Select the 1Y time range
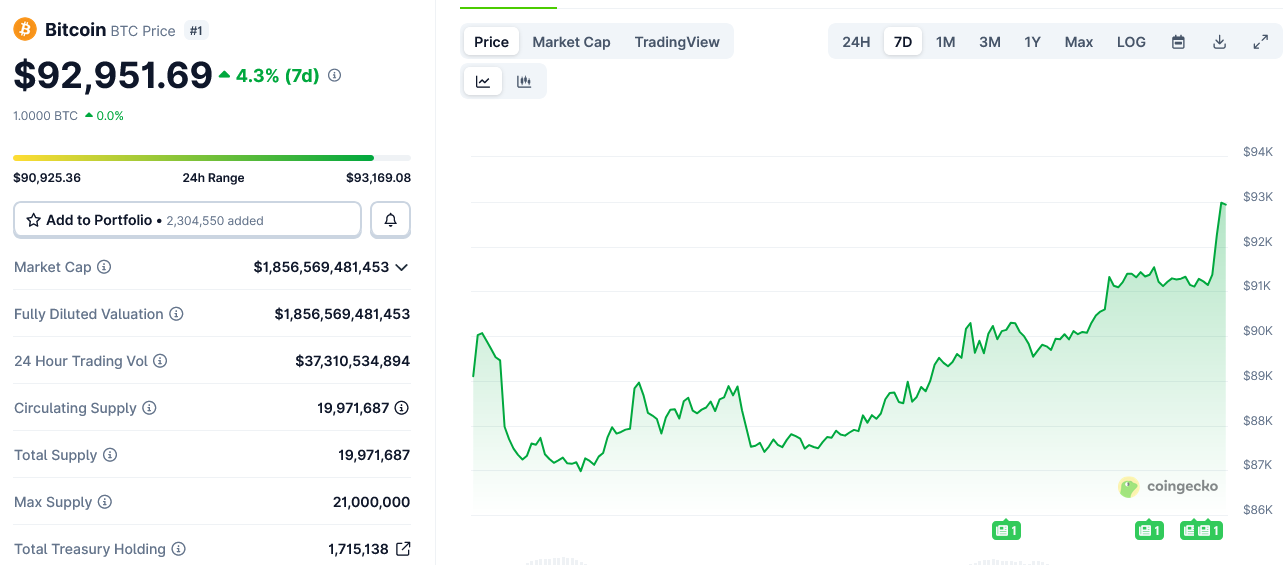Screen dimensions: 1286x565 (x=1032, y=42)
